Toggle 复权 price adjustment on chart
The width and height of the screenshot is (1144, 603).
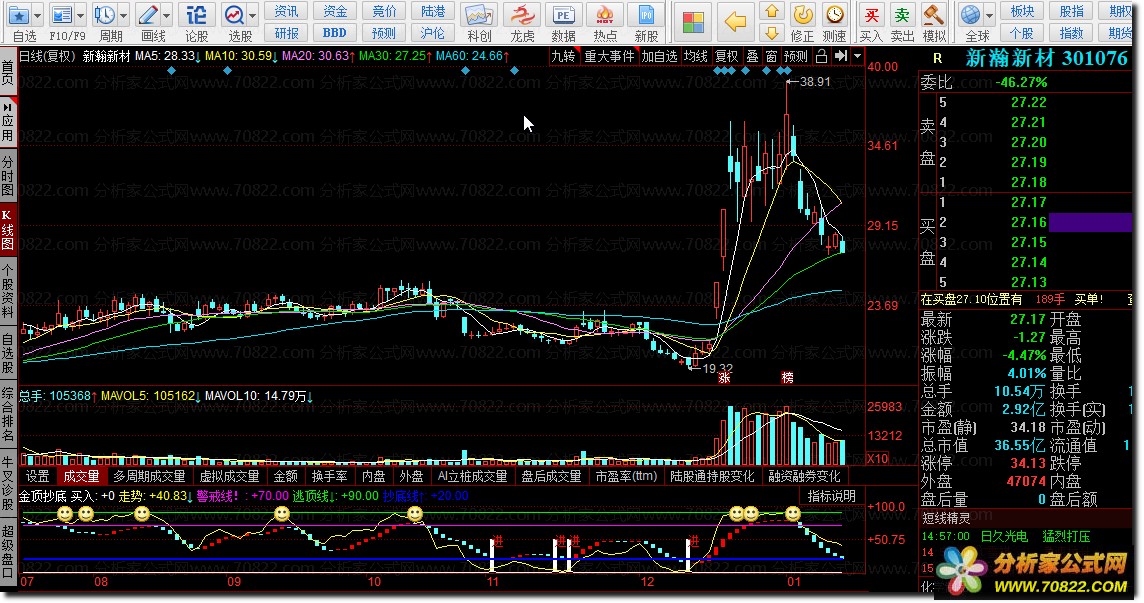tap(726, 56)
